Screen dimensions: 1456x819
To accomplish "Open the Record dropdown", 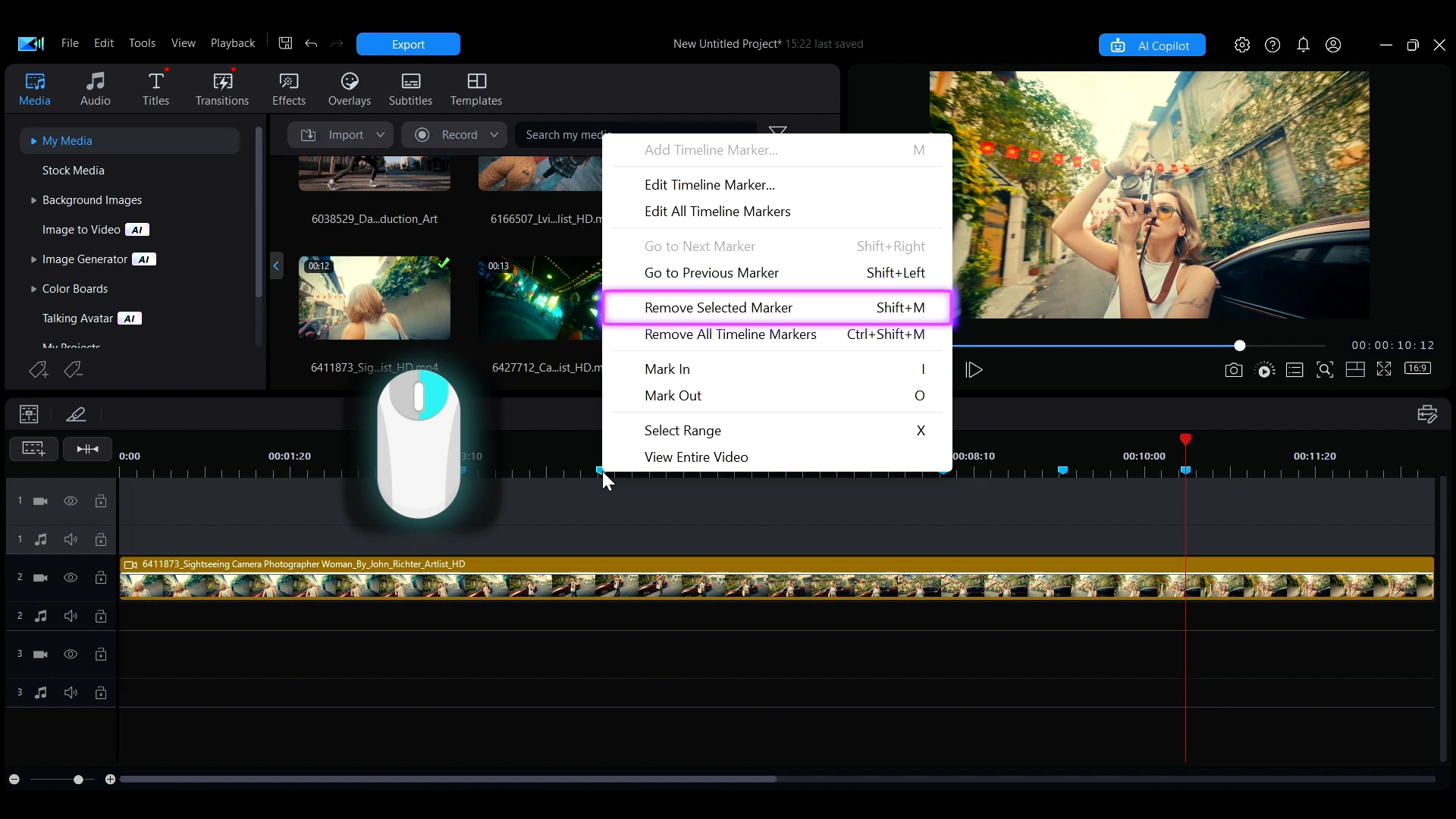I will tap(453, 135).
